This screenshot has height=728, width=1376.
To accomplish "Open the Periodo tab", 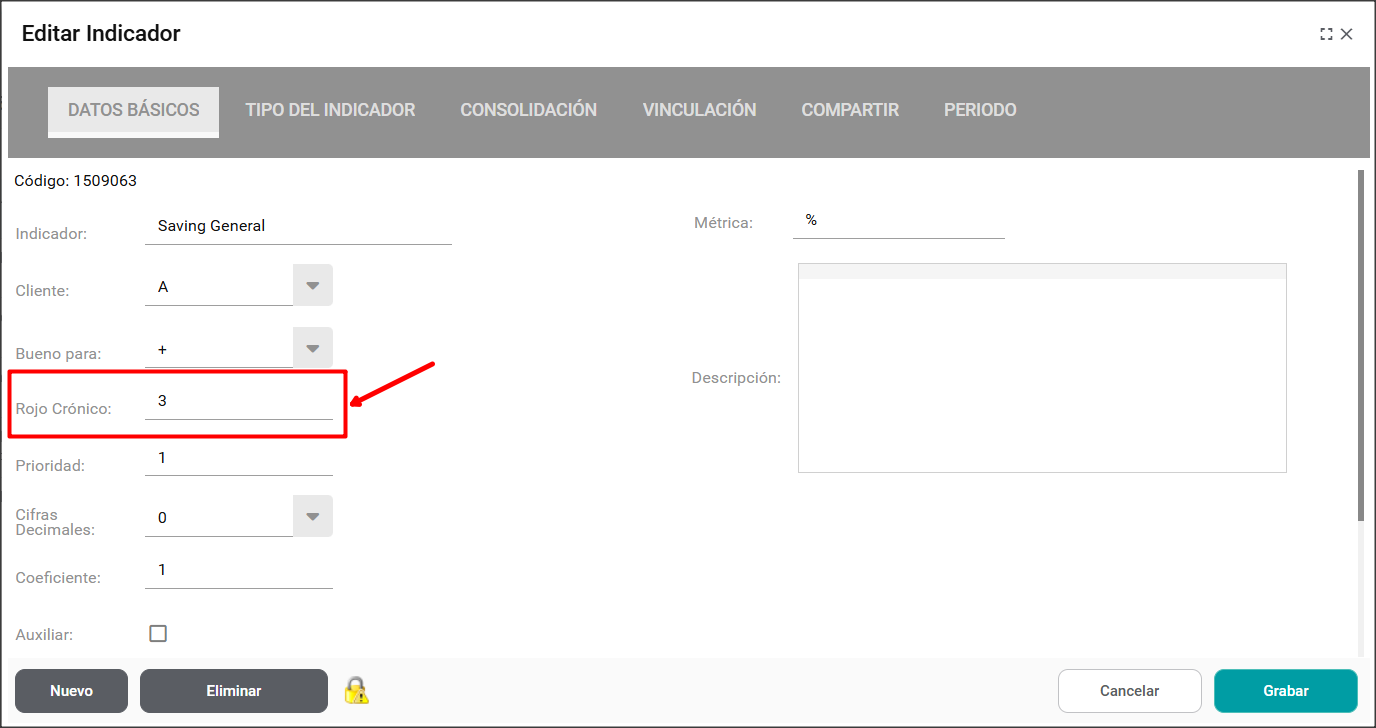I will pos(980,110).
